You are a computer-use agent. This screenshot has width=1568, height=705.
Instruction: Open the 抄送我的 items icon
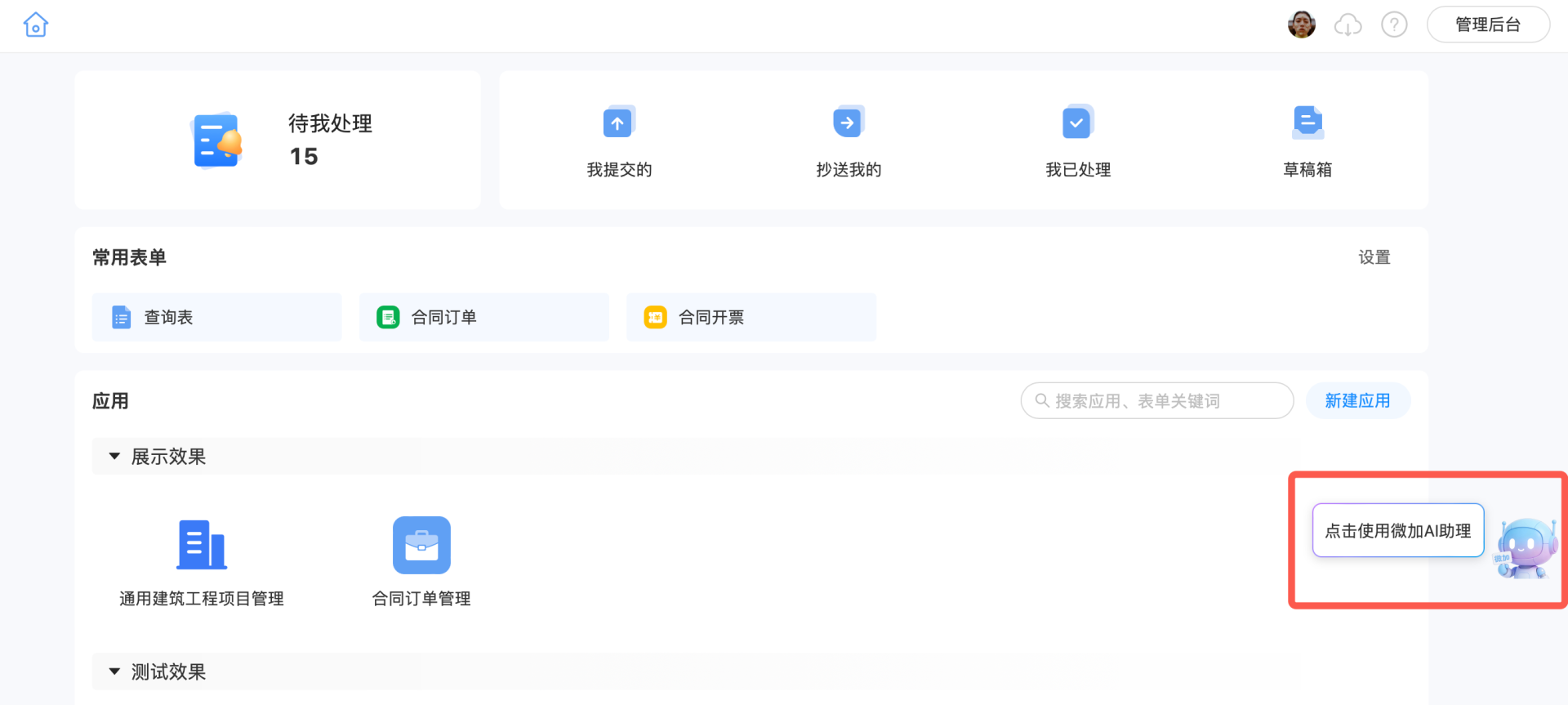(848, 123)
